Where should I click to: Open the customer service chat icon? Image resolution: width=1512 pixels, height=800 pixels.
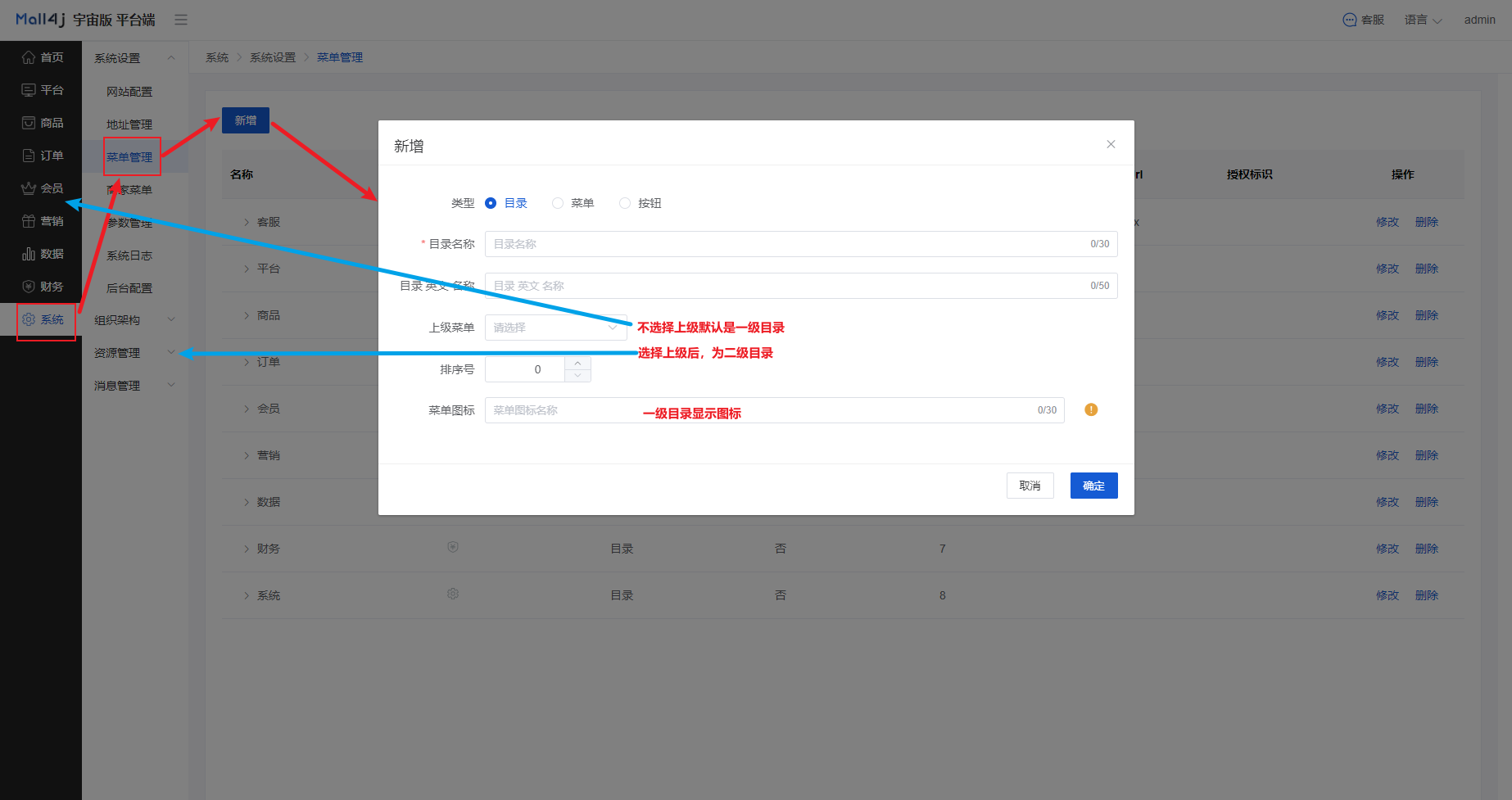tap(1350, 20)
